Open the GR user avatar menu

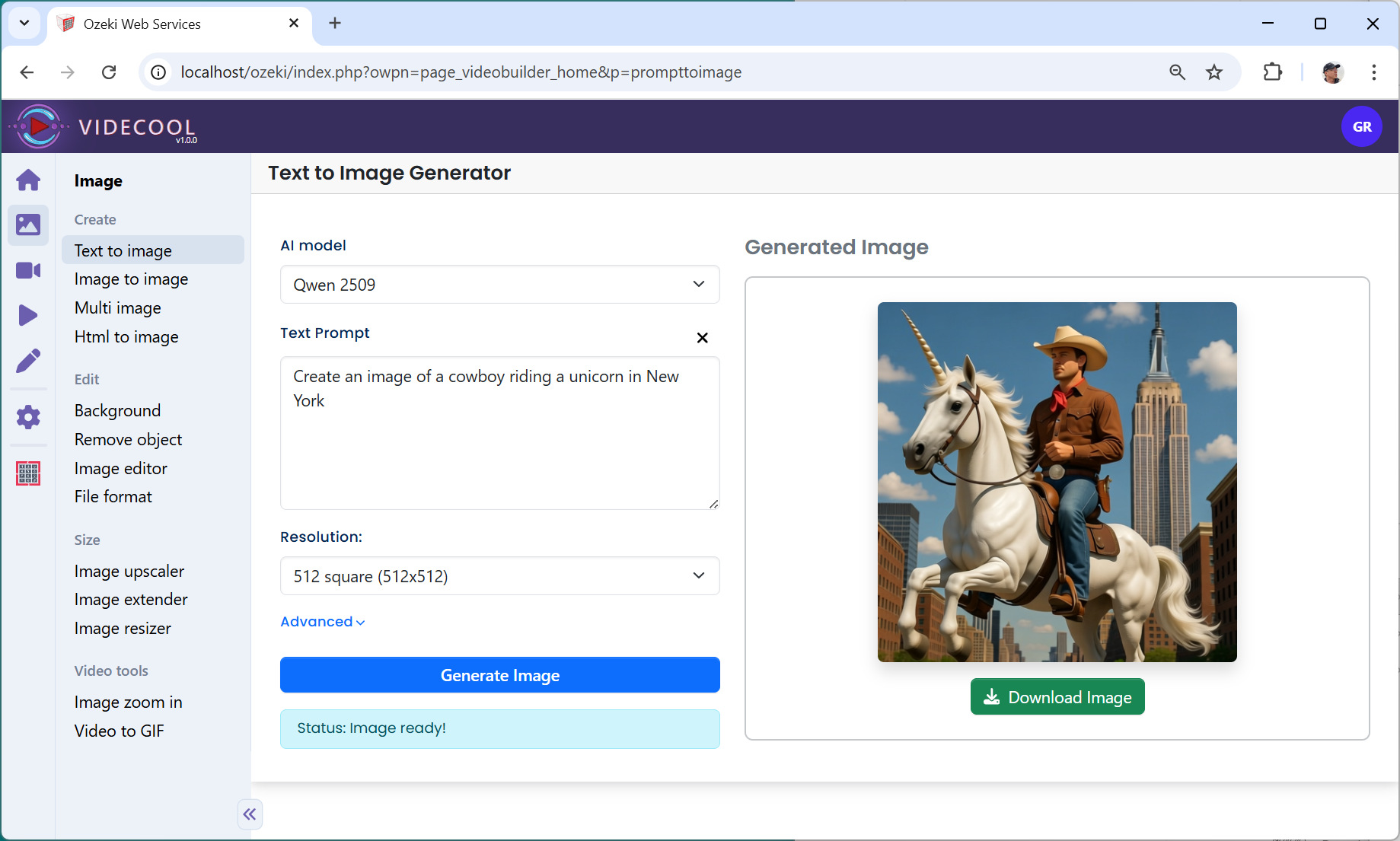point(1361,127)
